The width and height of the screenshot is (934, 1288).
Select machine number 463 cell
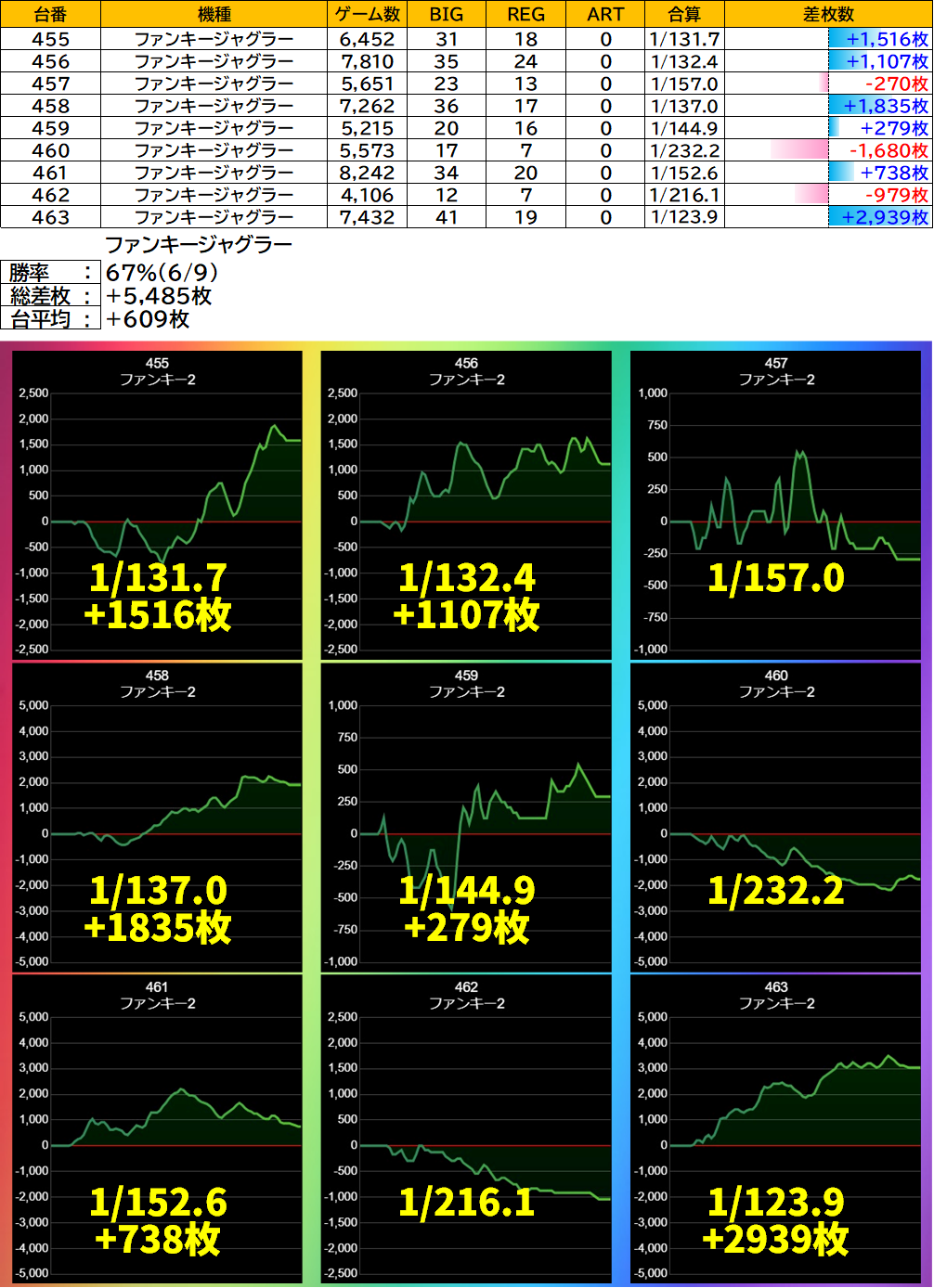click(x=50, y=217)
